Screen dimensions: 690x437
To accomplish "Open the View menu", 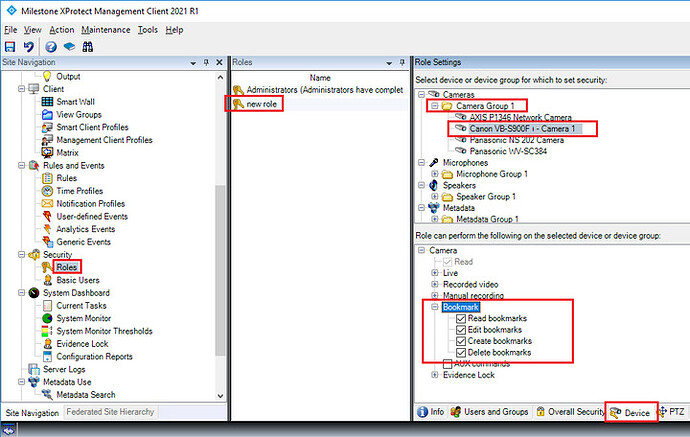I will [x=33, y=30].
